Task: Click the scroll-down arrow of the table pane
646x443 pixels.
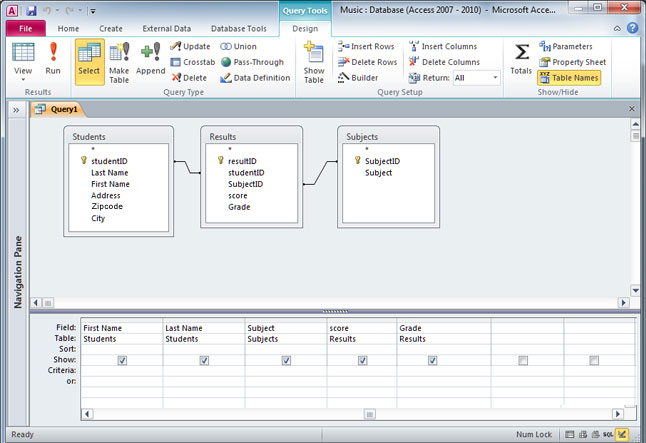Action: (x=635, y=291)
